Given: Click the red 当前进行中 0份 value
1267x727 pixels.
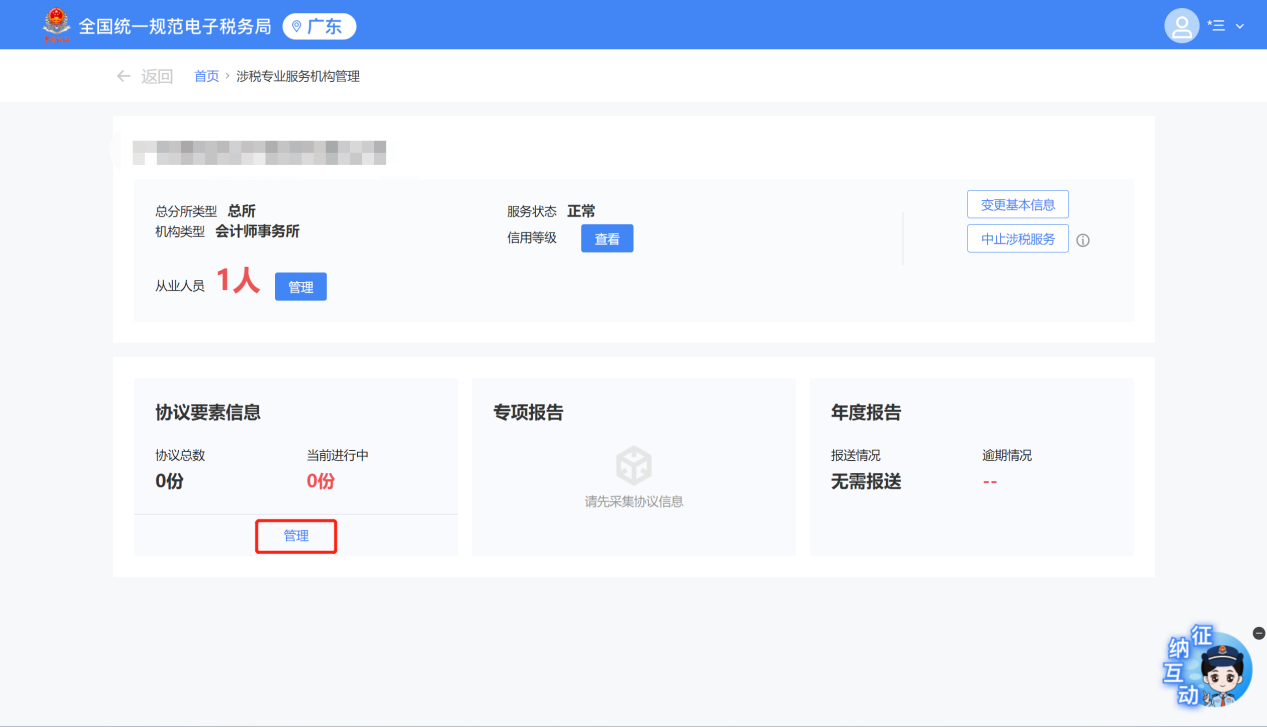Looking at the screenshot, I should 320,481.
